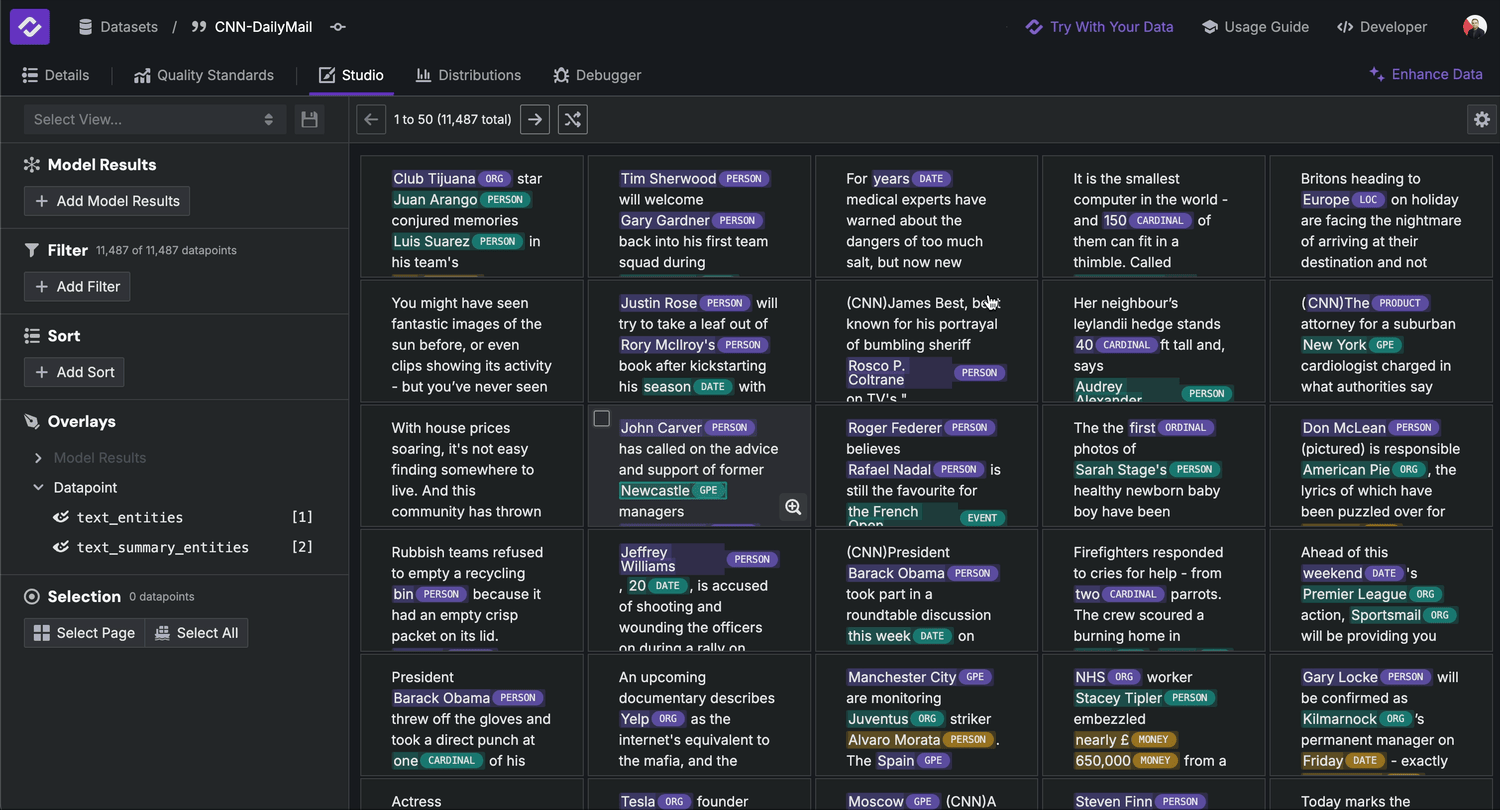
Task: Open the Select View dropdown
Action: (153, 120)
